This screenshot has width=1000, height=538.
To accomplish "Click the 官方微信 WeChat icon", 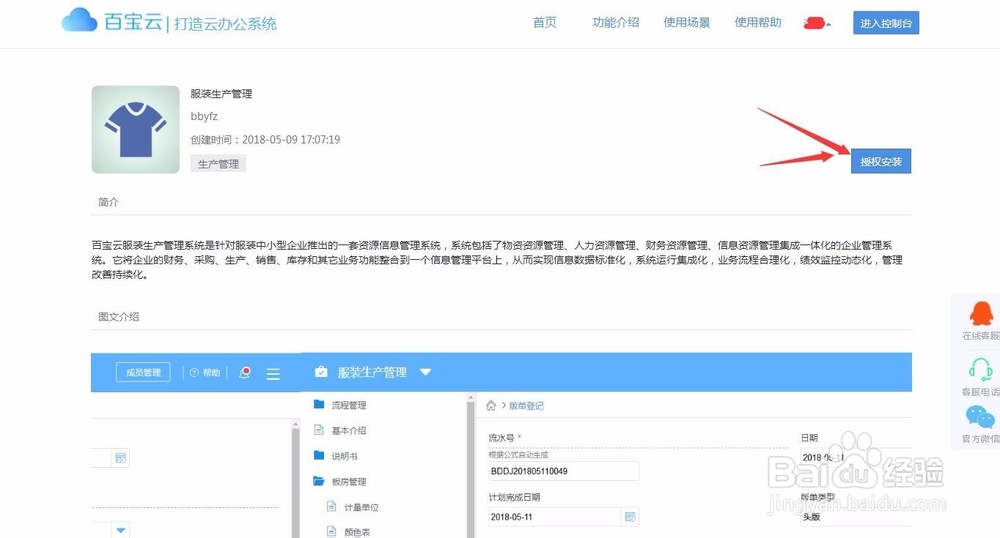I will [x=980, y=417].
